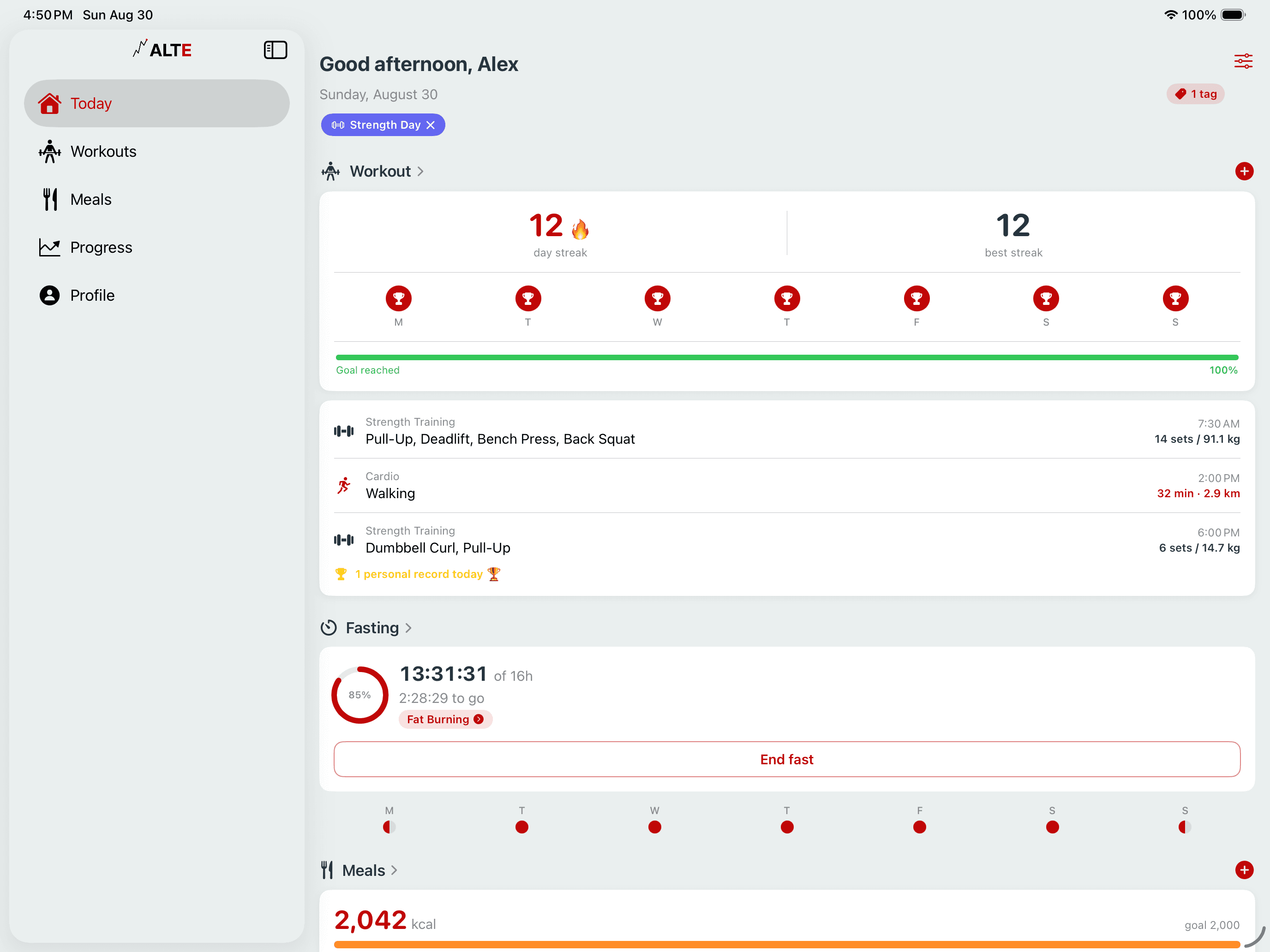Viewport: 1270px width, 952px height.
Task: Open the dashboard customize sliders icon
Action: tap(1243, 61)
